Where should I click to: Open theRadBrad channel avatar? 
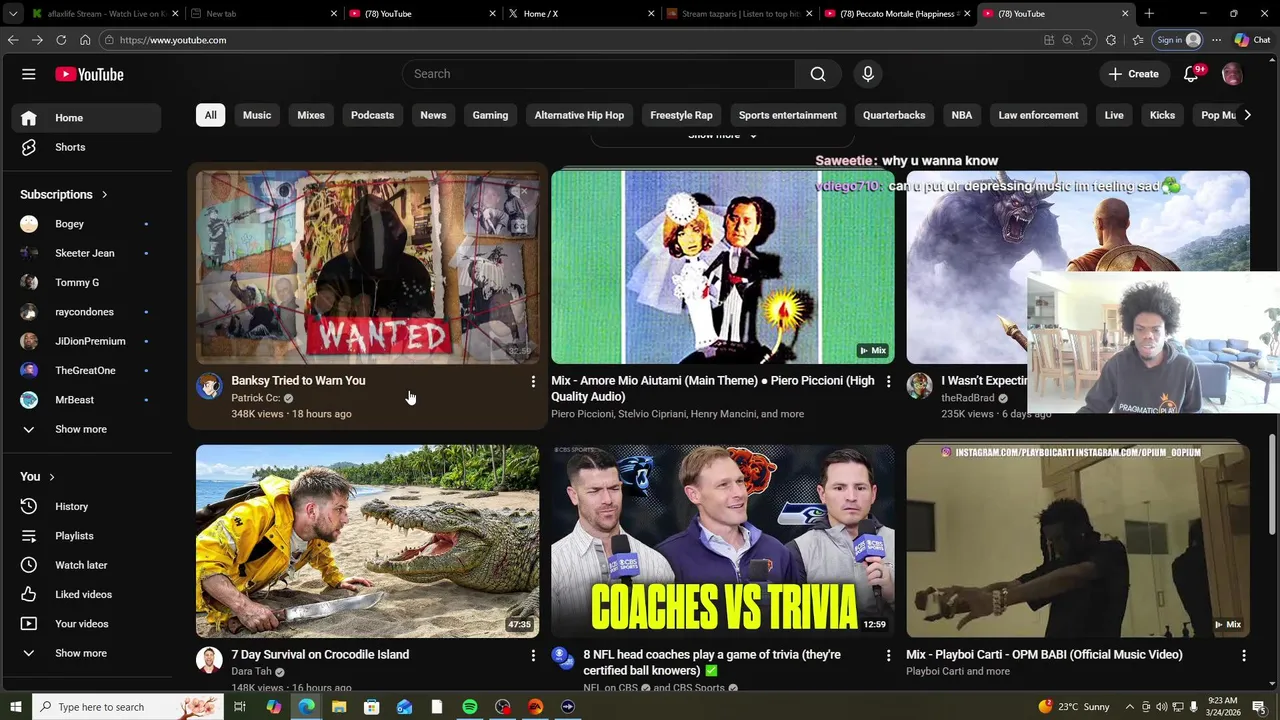coord(919,386)
